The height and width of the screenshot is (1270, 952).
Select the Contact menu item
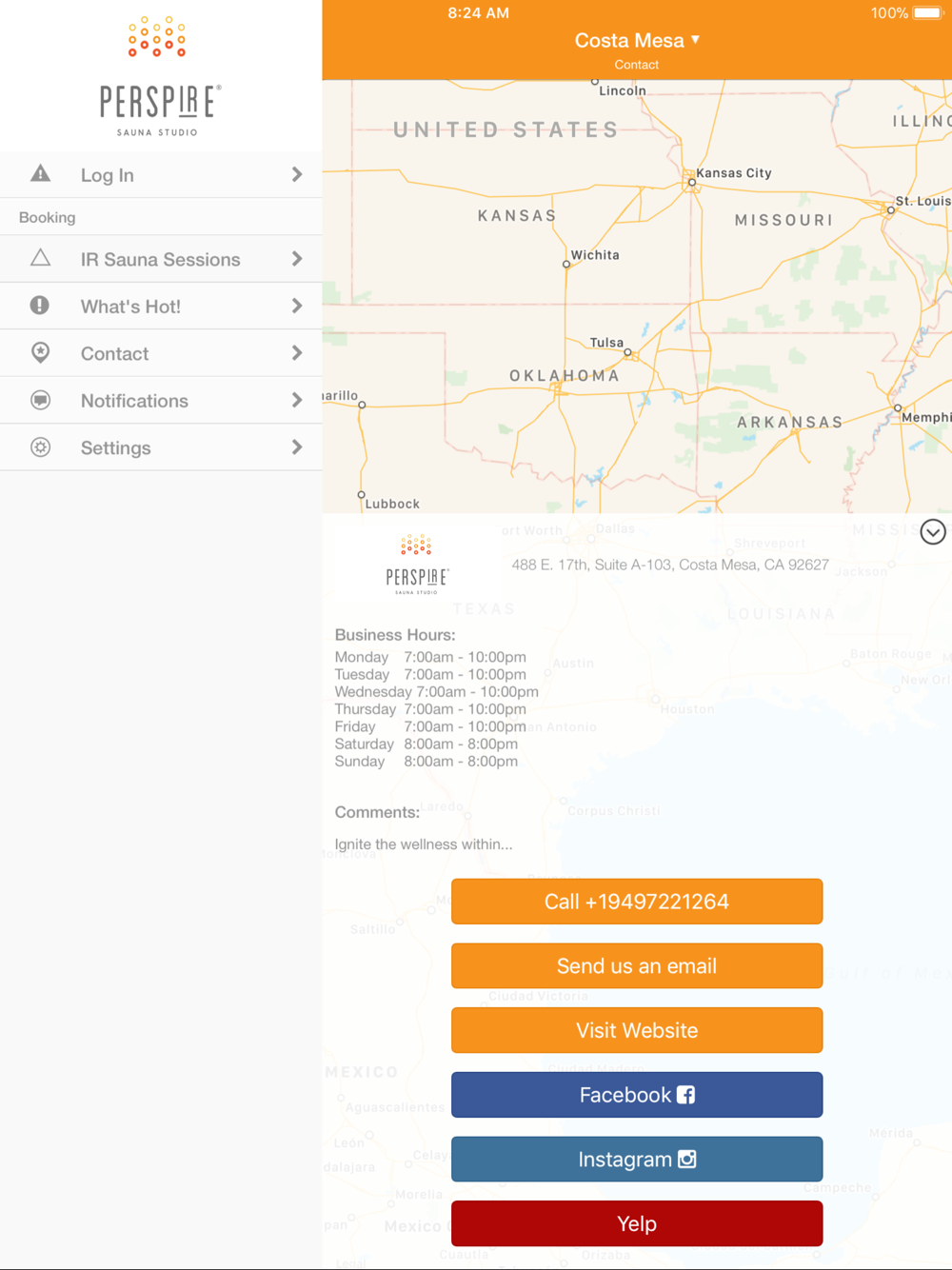(161, 353)
